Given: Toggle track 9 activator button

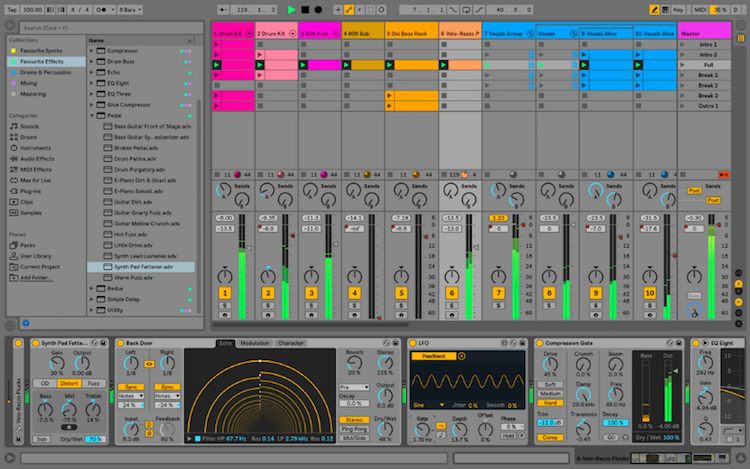Looking at the screenshot, I should point(596,293).
